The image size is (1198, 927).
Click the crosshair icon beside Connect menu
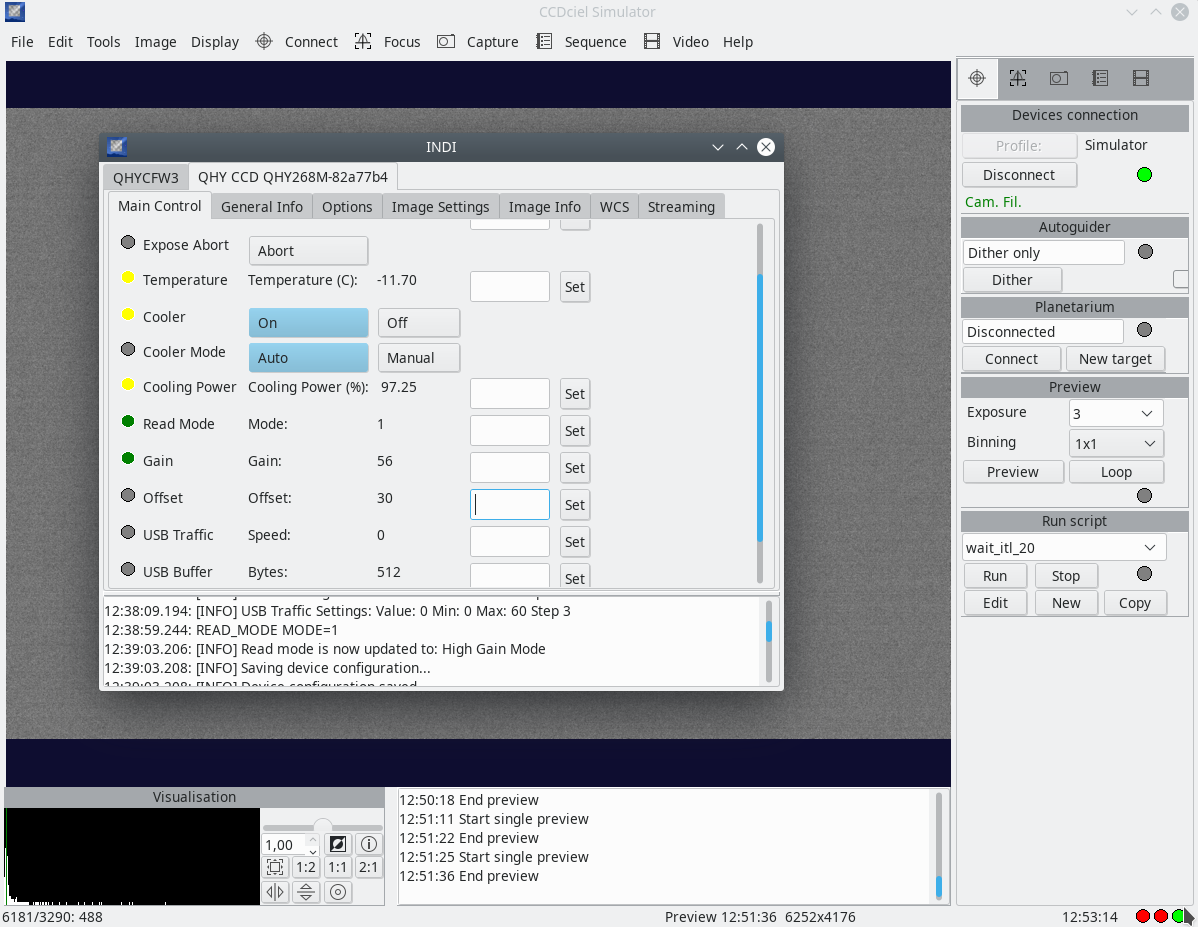point(264,41)
